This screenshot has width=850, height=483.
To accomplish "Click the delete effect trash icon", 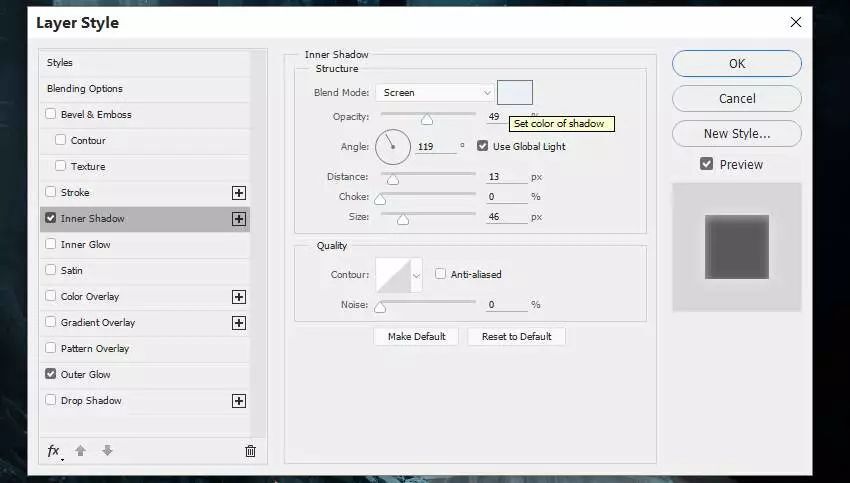I will (250, 451).
